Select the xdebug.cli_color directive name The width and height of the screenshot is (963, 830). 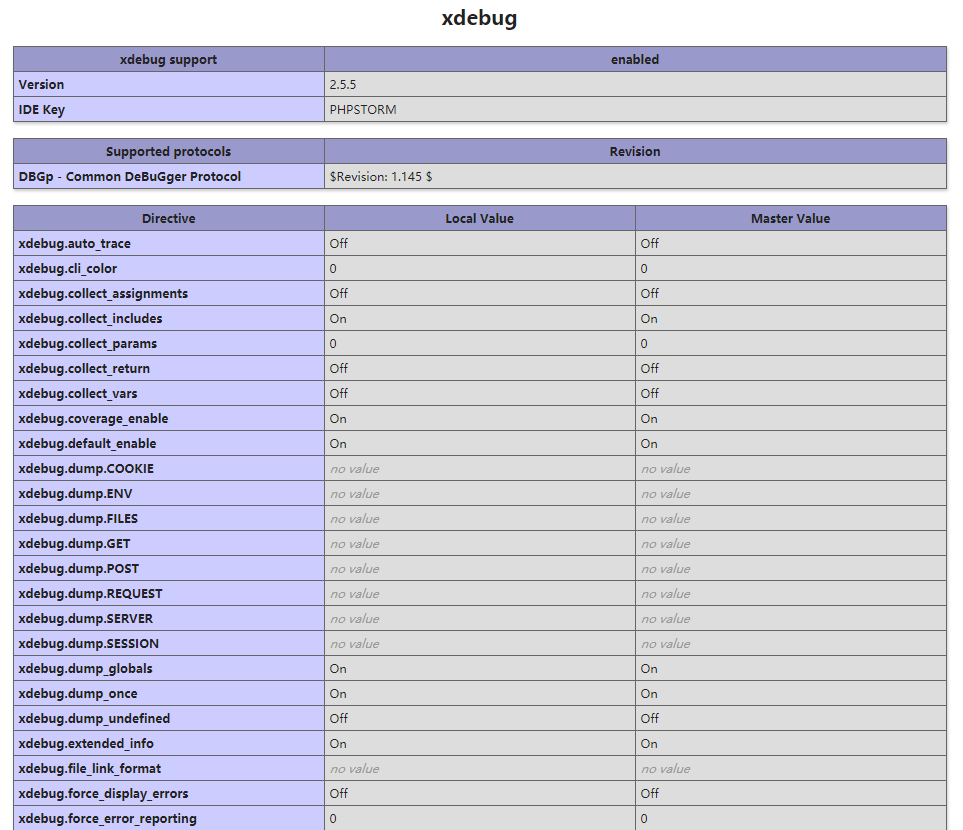pos(68,269)
